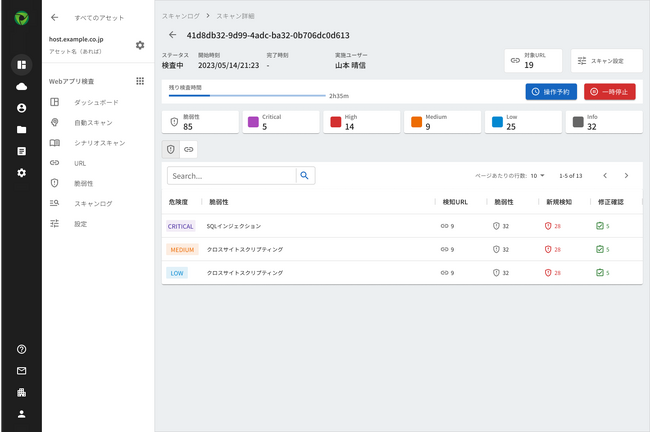The width and height of the screenshot is (650, 433).
Task: Open the dashboard icon in the dark rail
Action: pyautogui.click(x=21, y=65)
